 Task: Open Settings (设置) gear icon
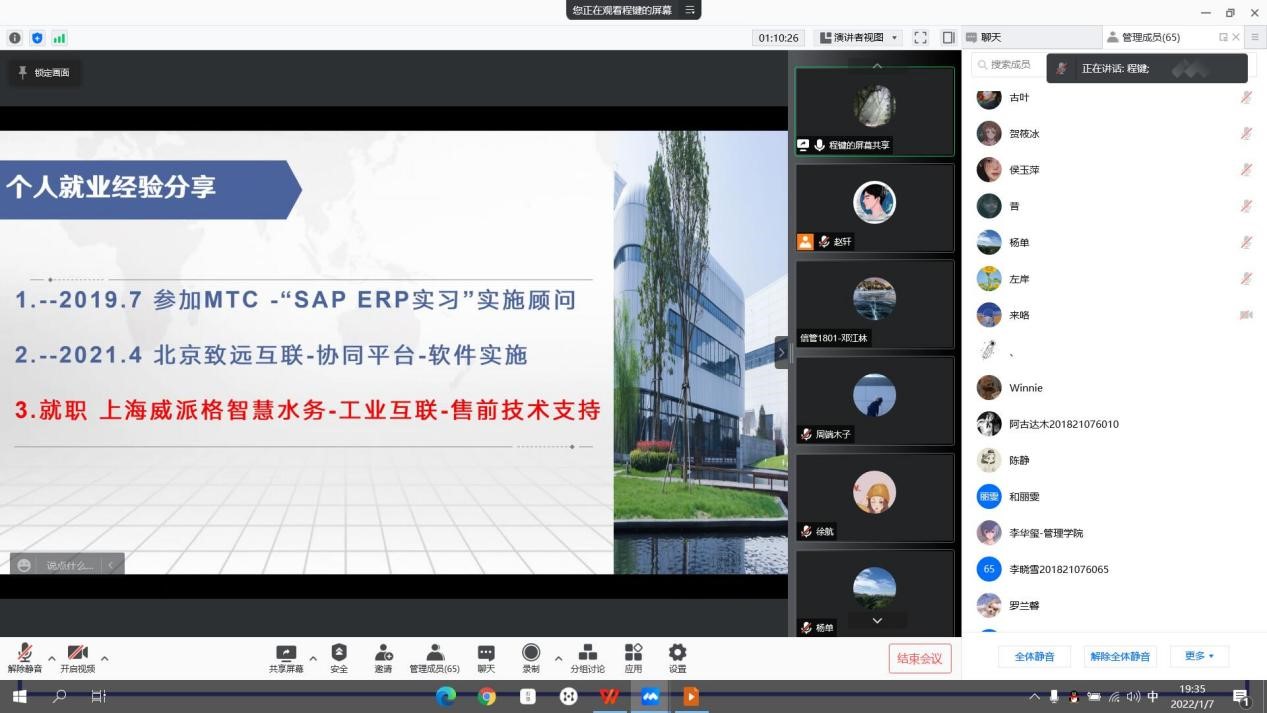point(678,657)
